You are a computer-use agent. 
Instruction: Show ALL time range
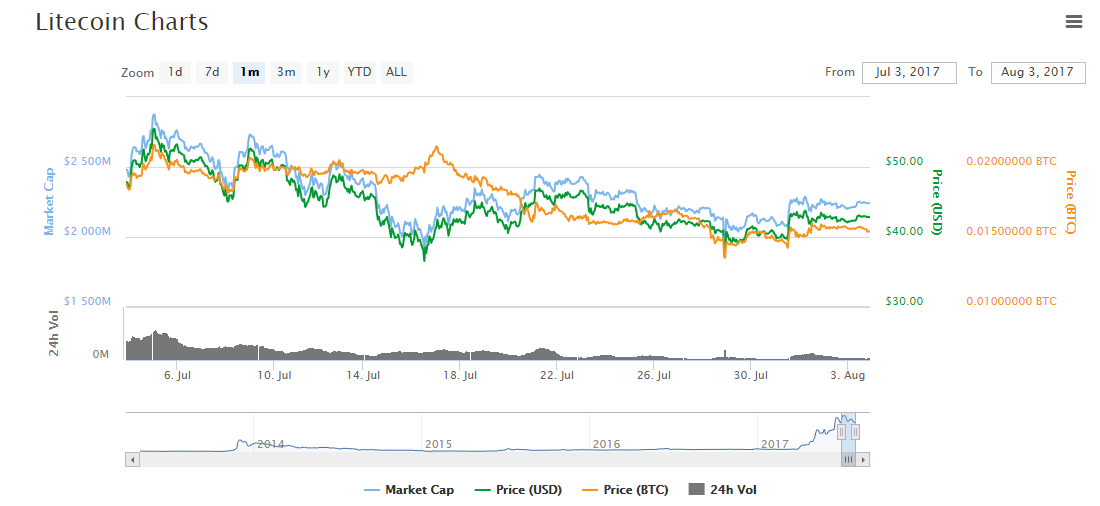point(396,72)
